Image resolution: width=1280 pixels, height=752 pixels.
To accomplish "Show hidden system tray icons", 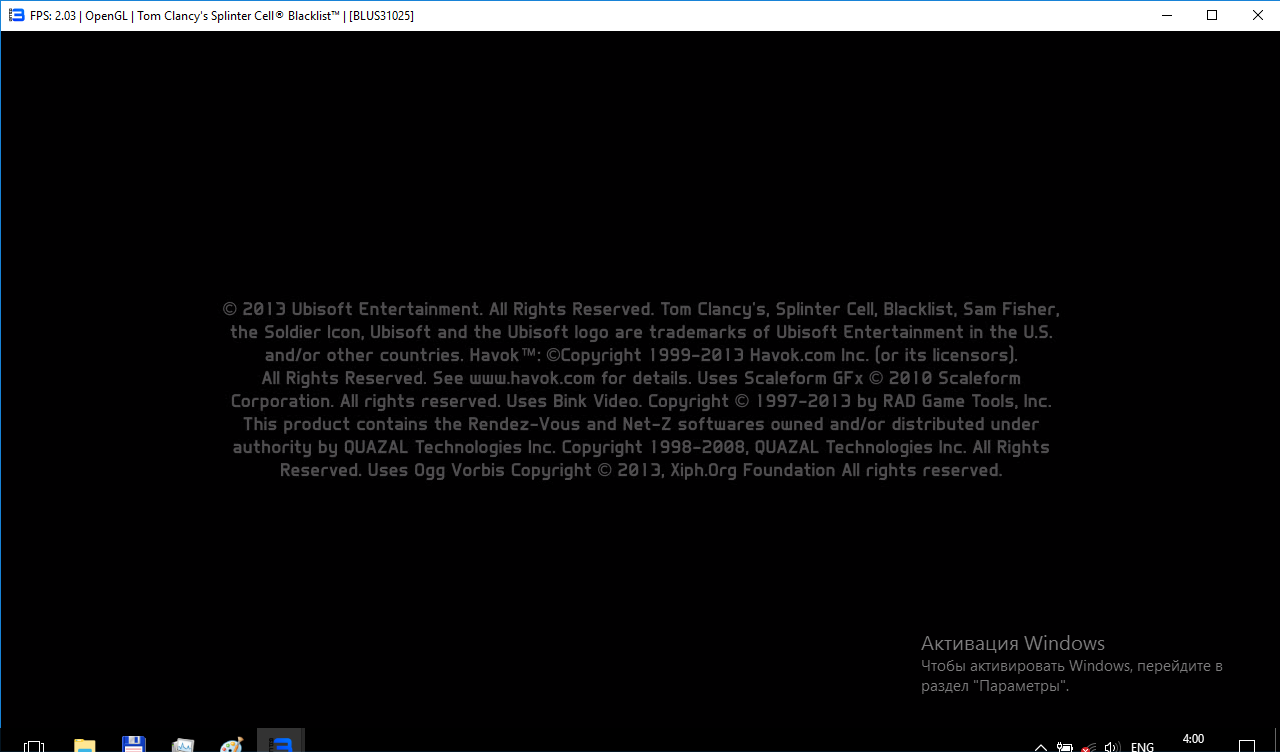I will [x=1041, y=746].
